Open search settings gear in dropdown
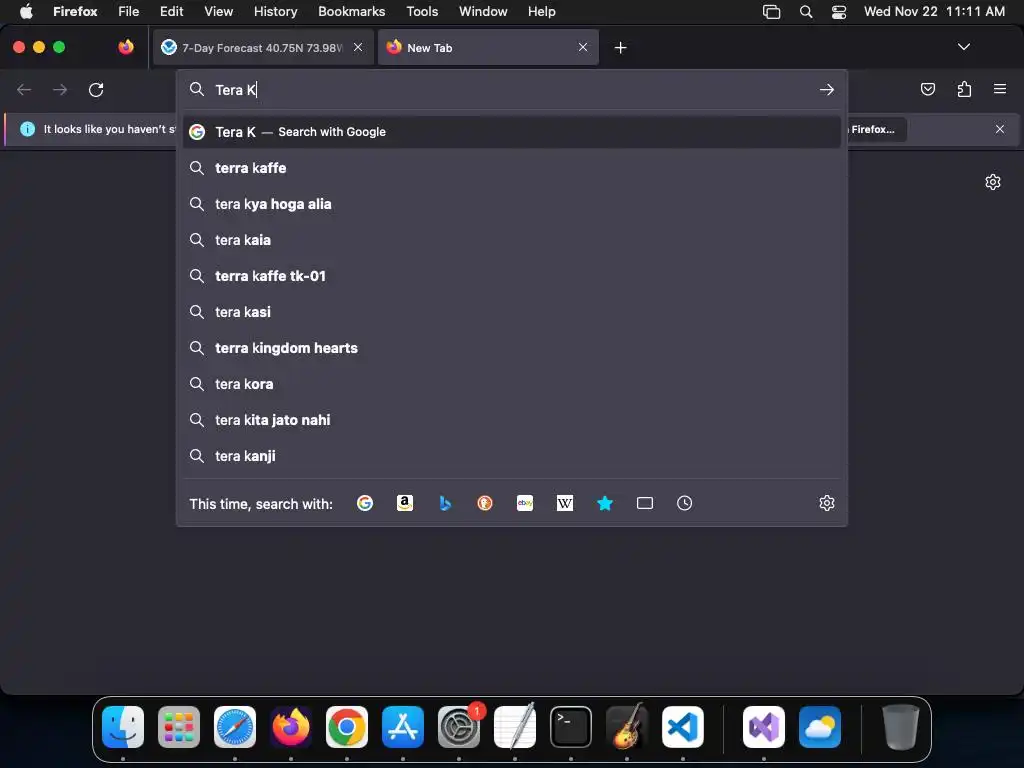The image size is (1024, 768). (827, 503)
